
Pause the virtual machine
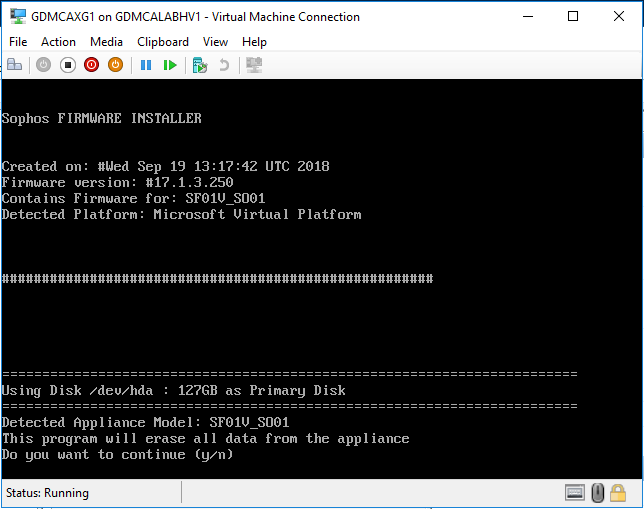[x=146, y=65]
